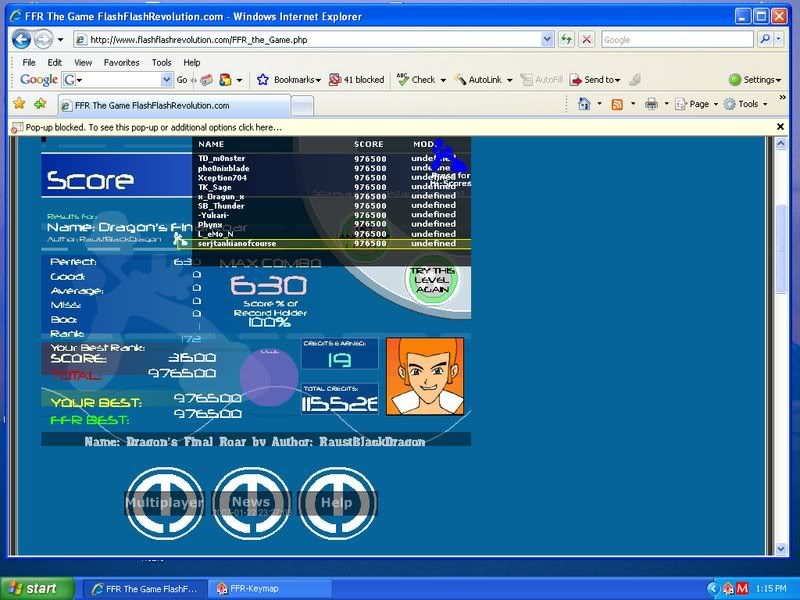Viewport: 800px width, 600px height.
Task: Open a new blank tab
Action: pos(302,106)
